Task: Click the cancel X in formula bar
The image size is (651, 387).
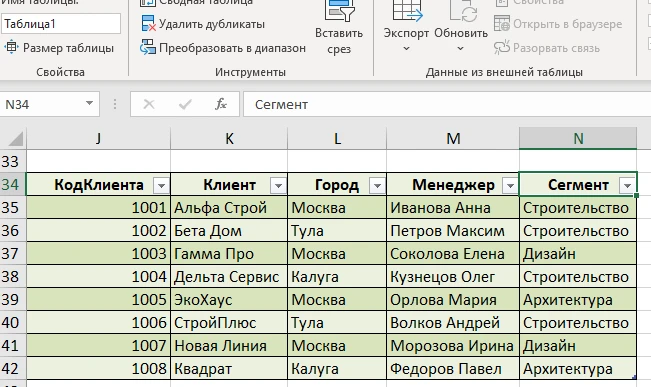Action: click(x=149, y=104)
